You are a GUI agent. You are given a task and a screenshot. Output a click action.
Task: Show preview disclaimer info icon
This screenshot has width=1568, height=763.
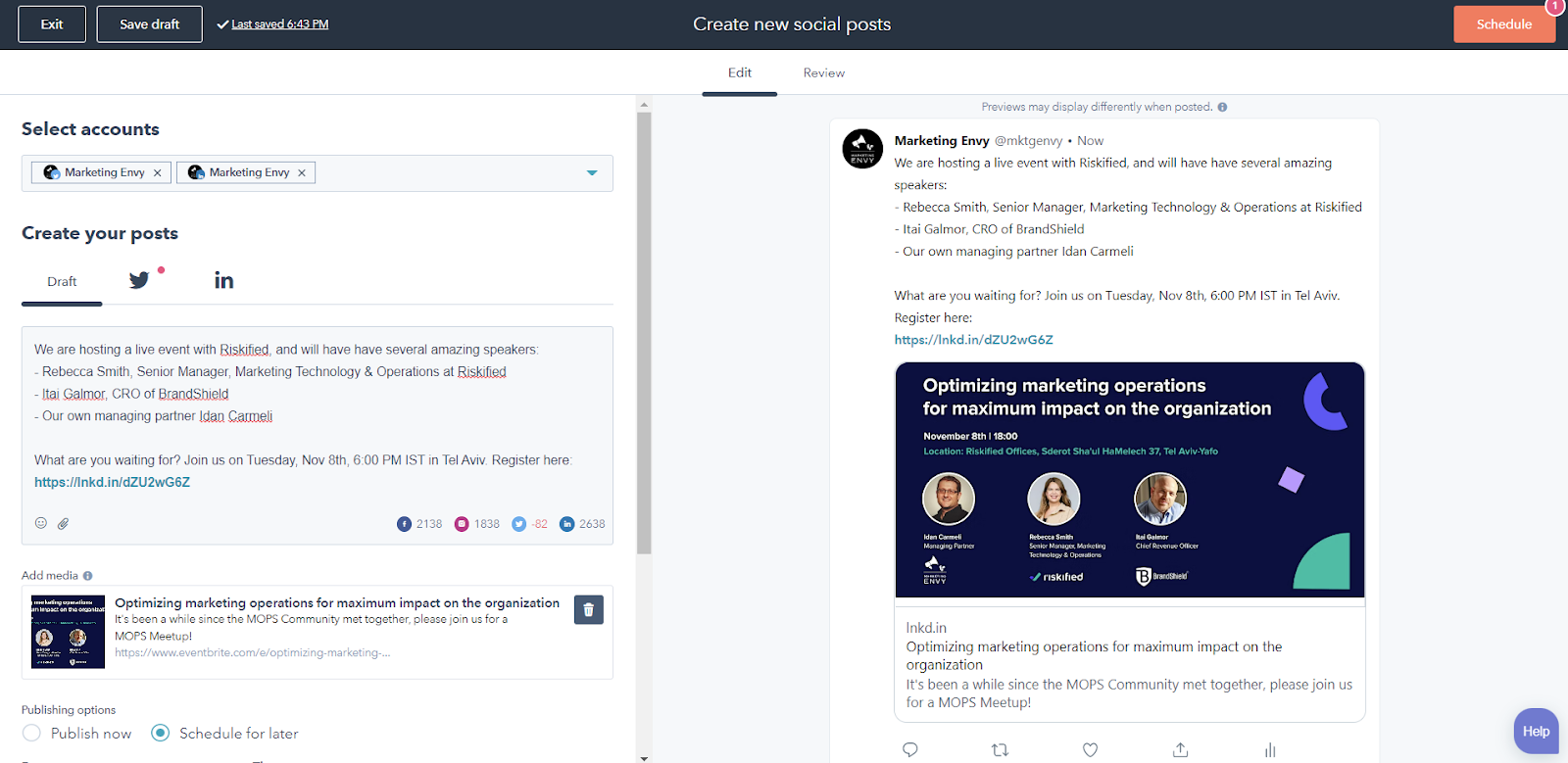tap(1222, 107)
